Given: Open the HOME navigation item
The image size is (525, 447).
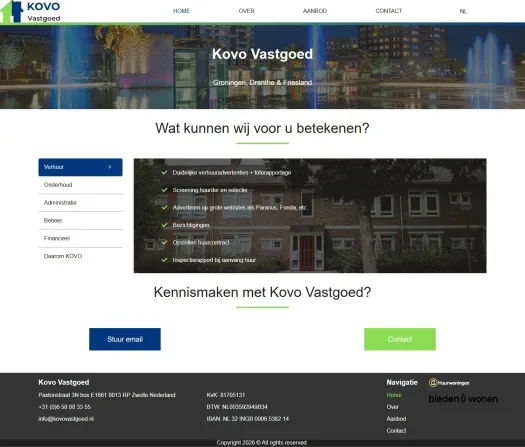Looking at the screenshot, I should tap(181, 11).
